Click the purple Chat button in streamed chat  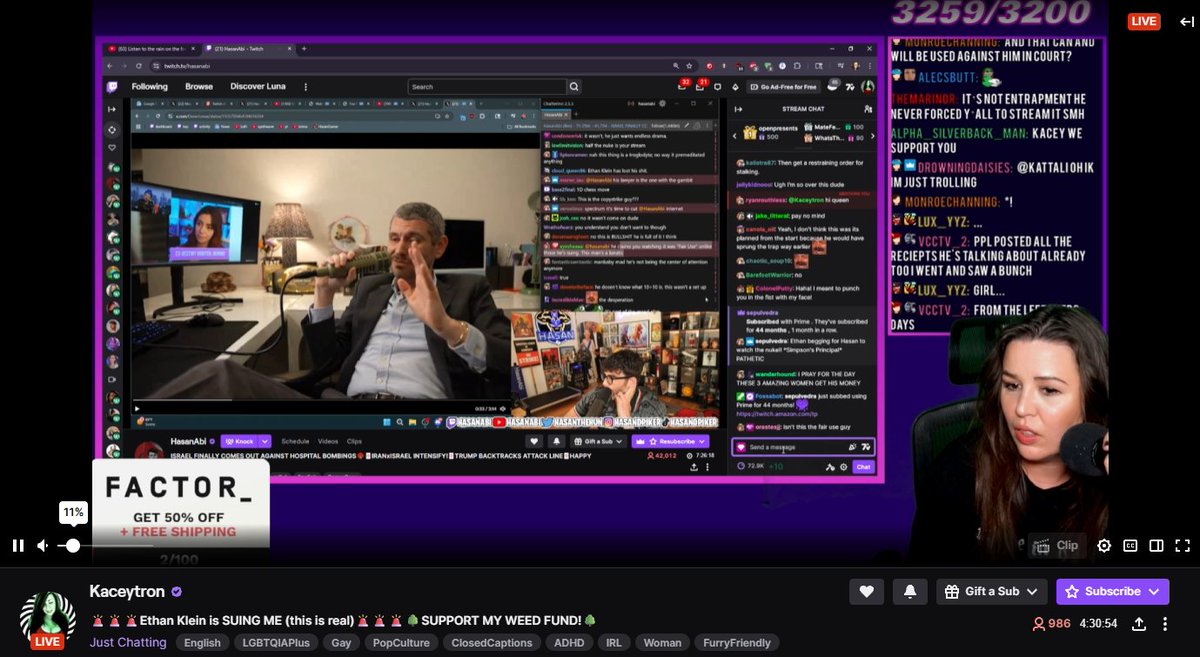pyautogui.click(x=863, y=466)
